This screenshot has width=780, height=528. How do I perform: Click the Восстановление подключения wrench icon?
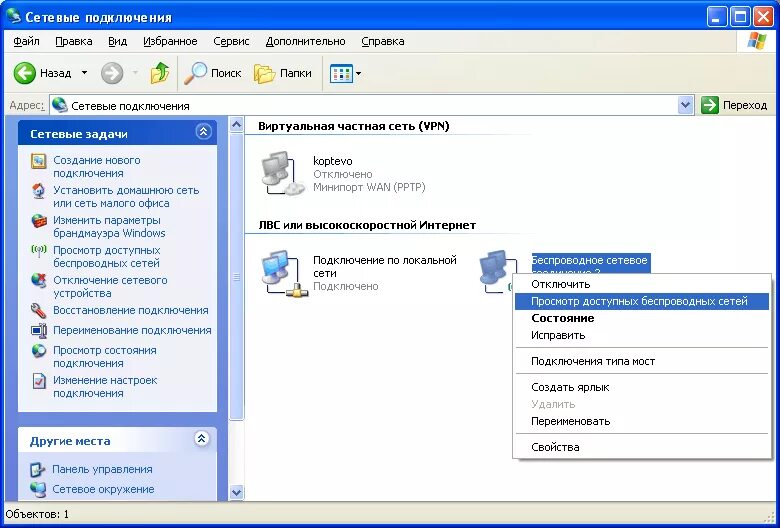[x=38, y=311]
